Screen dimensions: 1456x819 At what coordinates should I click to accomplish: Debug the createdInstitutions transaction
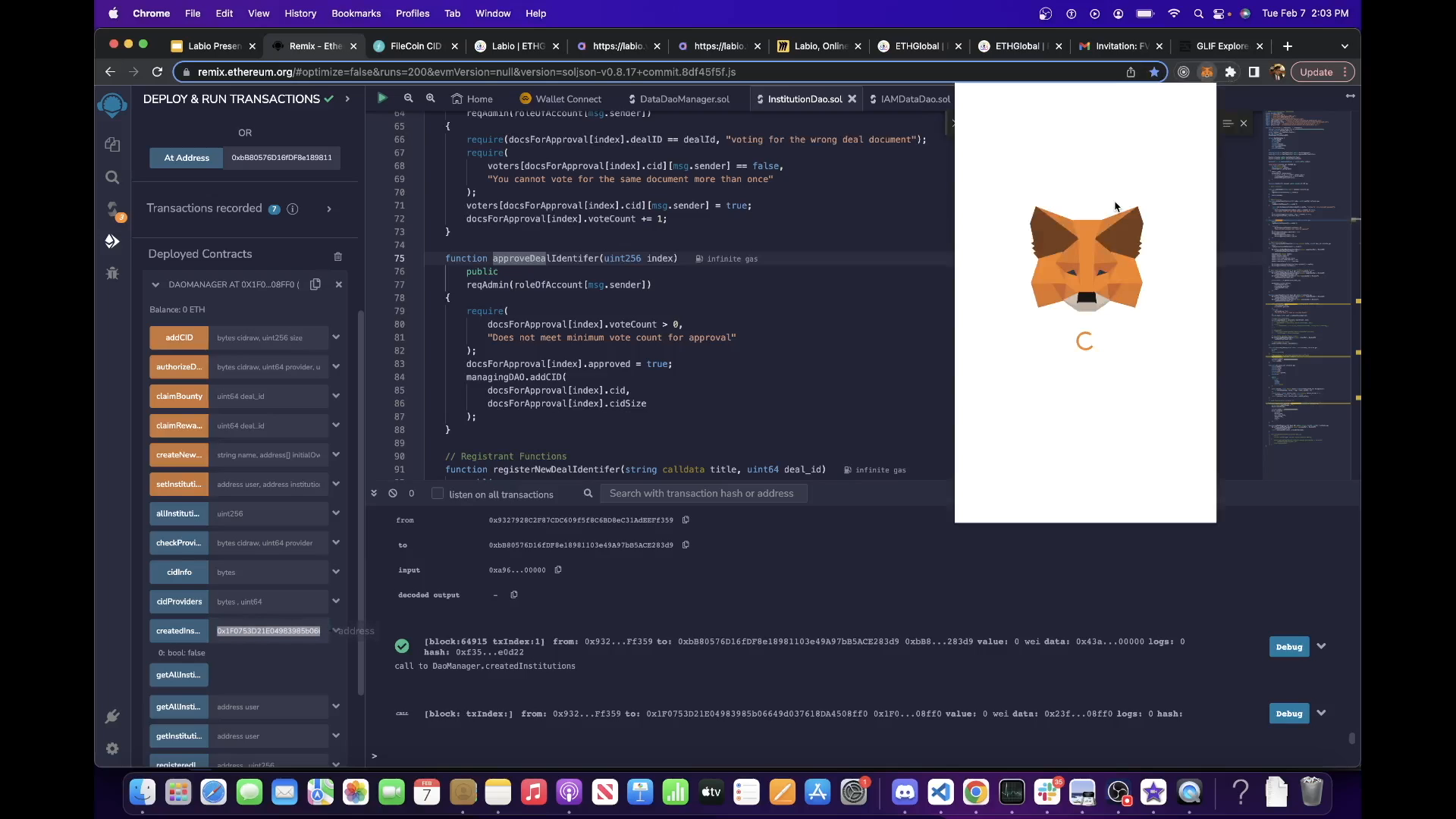(1289, 647)
